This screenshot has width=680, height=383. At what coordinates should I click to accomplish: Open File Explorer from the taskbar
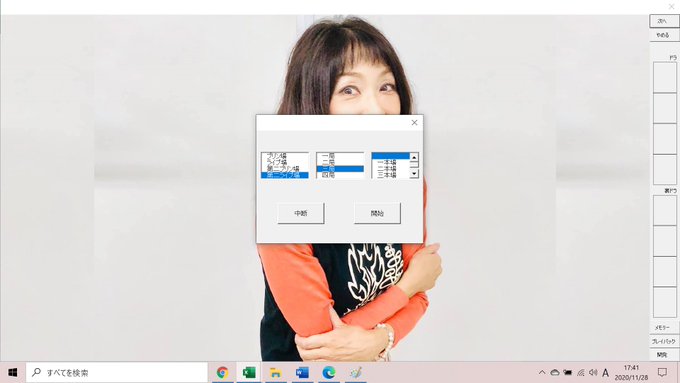[275, 373]
